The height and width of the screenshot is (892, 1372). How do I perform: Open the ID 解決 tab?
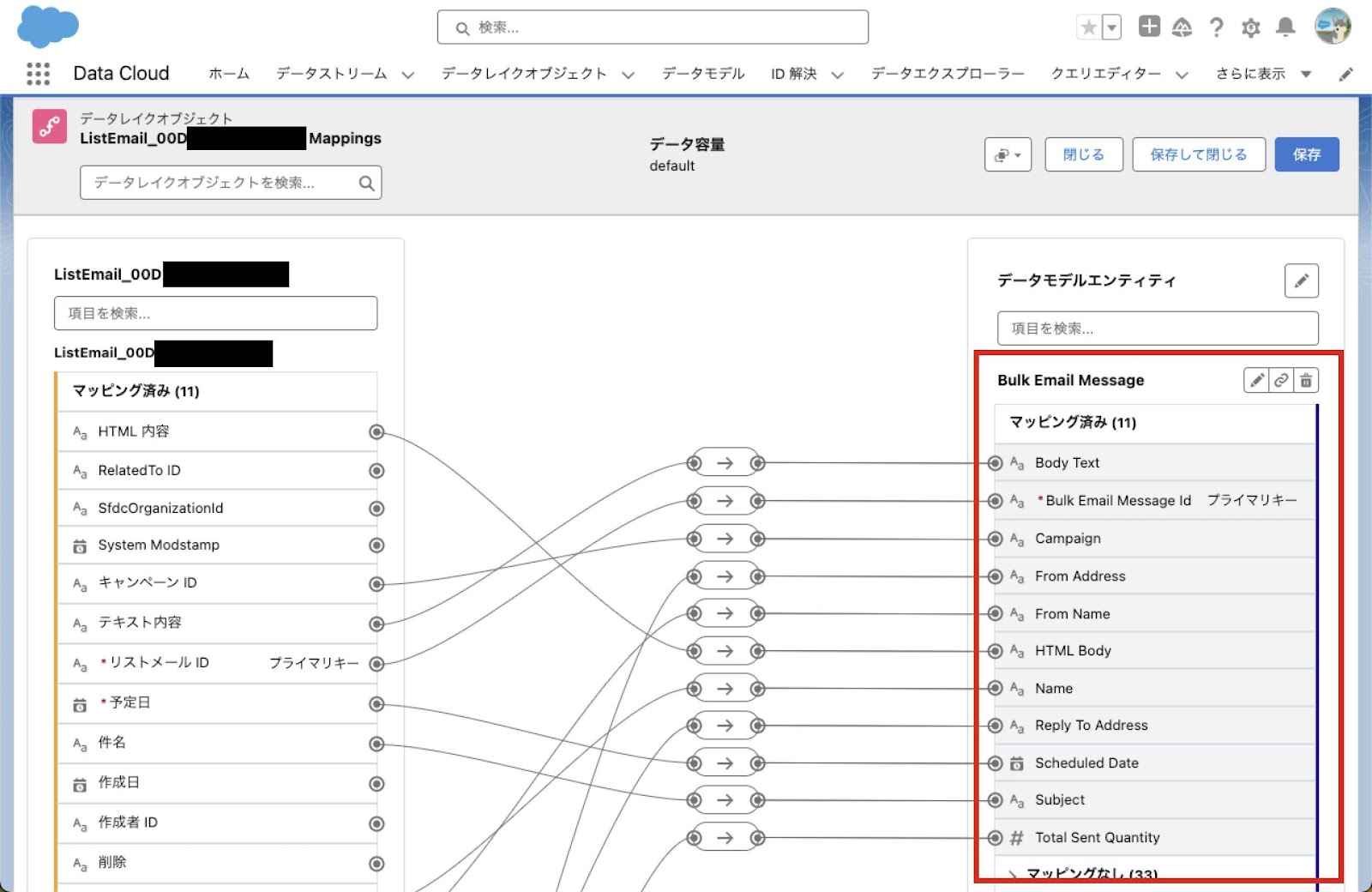793,74
